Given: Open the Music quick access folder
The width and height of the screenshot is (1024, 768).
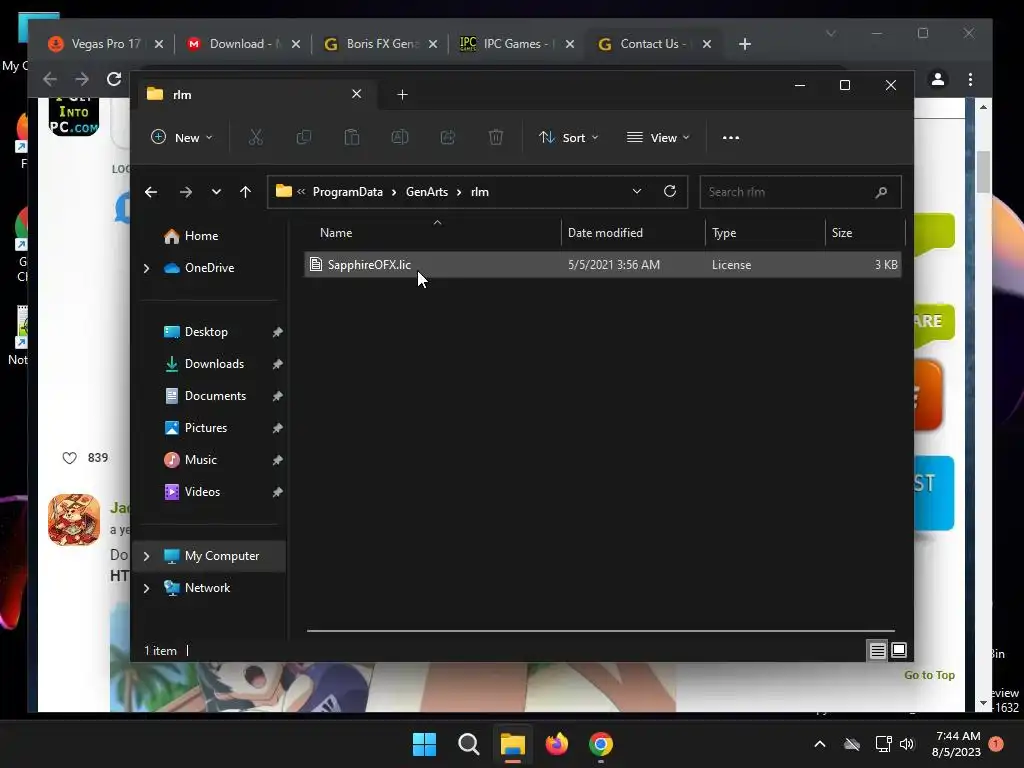Looking at the screenshot, I should pyautogui.click(x=200, y=460).
